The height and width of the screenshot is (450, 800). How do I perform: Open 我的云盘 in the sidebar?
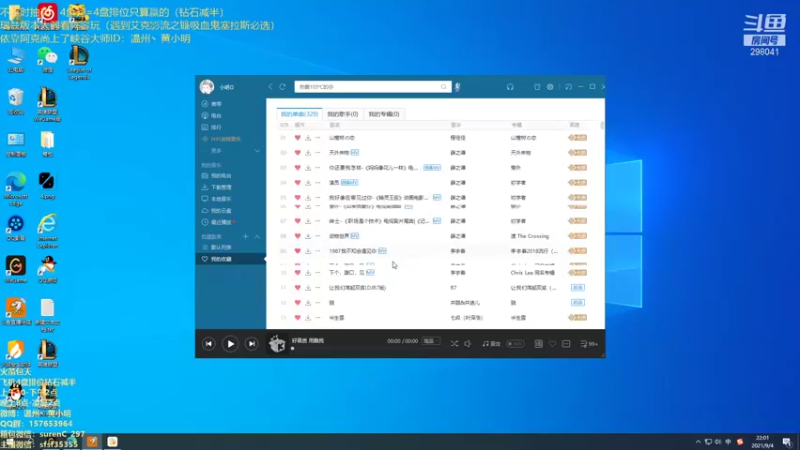pos(220,211)
